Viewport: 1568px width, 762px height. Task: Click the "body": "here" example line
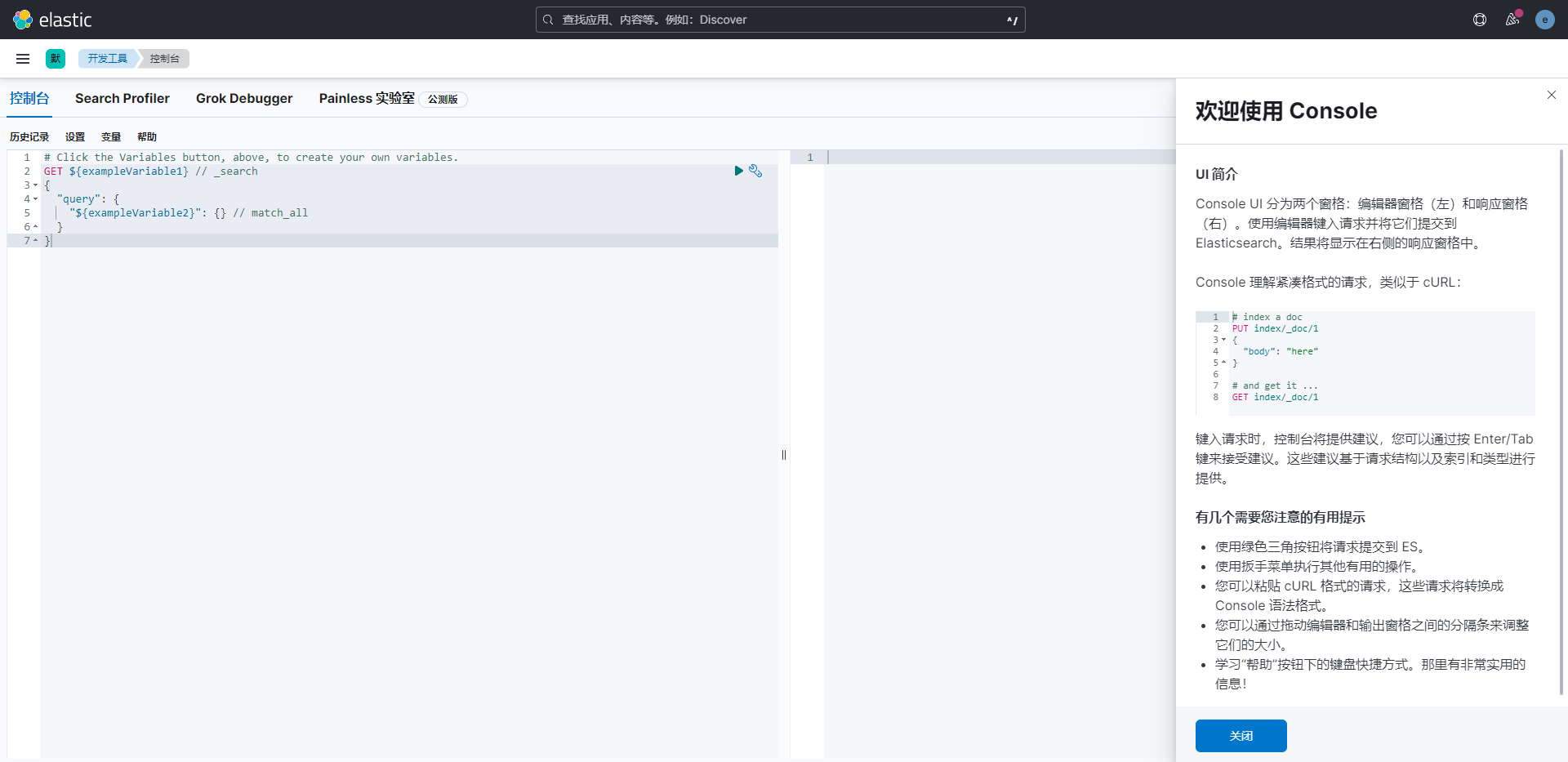tap(1281, 352)
